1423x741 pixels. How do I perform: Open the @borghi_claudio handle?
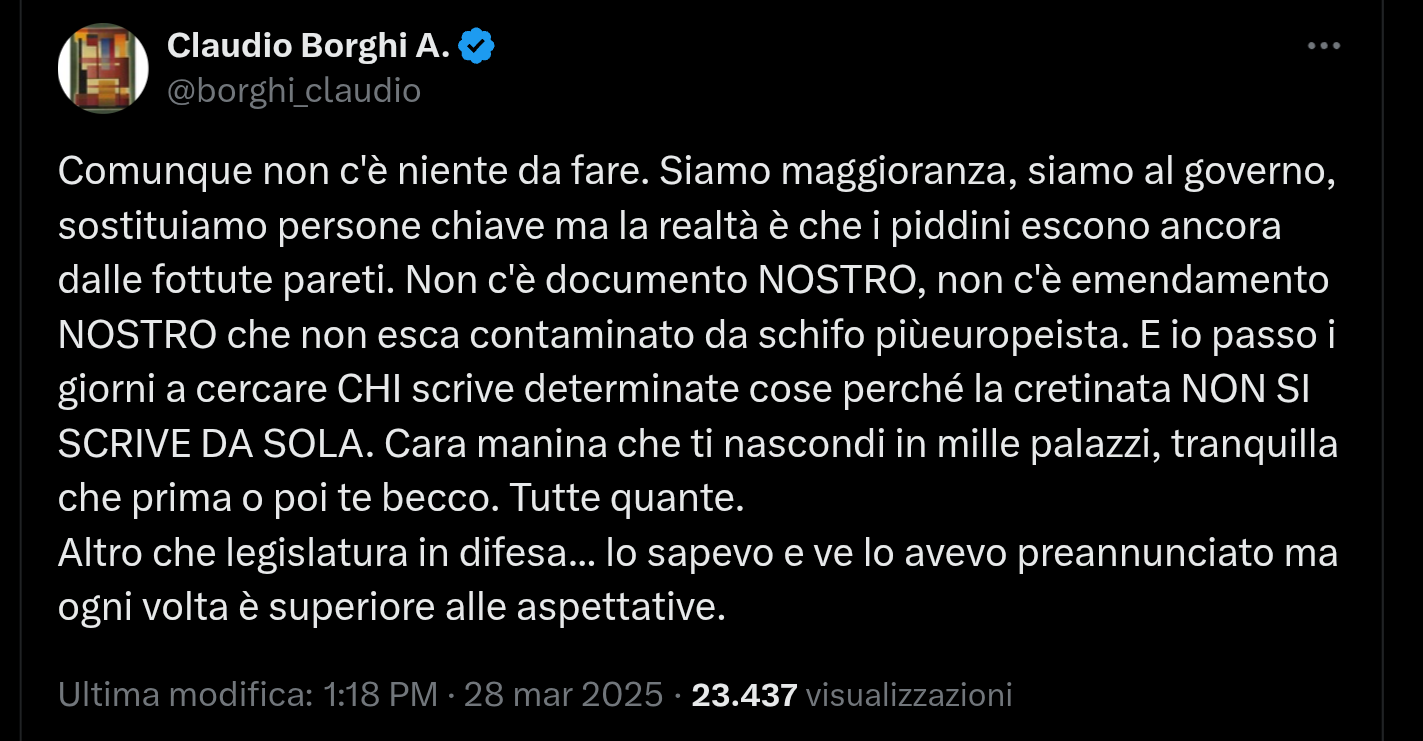tap(295, 91)
